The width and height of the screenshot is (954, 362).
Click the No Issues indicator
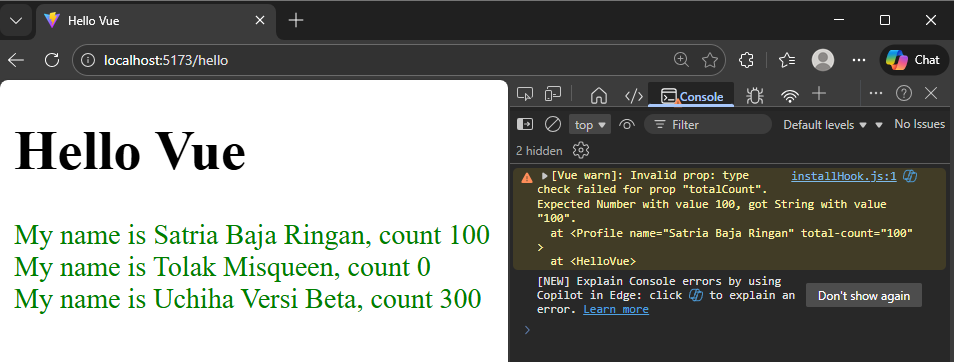tap(919, 124)
